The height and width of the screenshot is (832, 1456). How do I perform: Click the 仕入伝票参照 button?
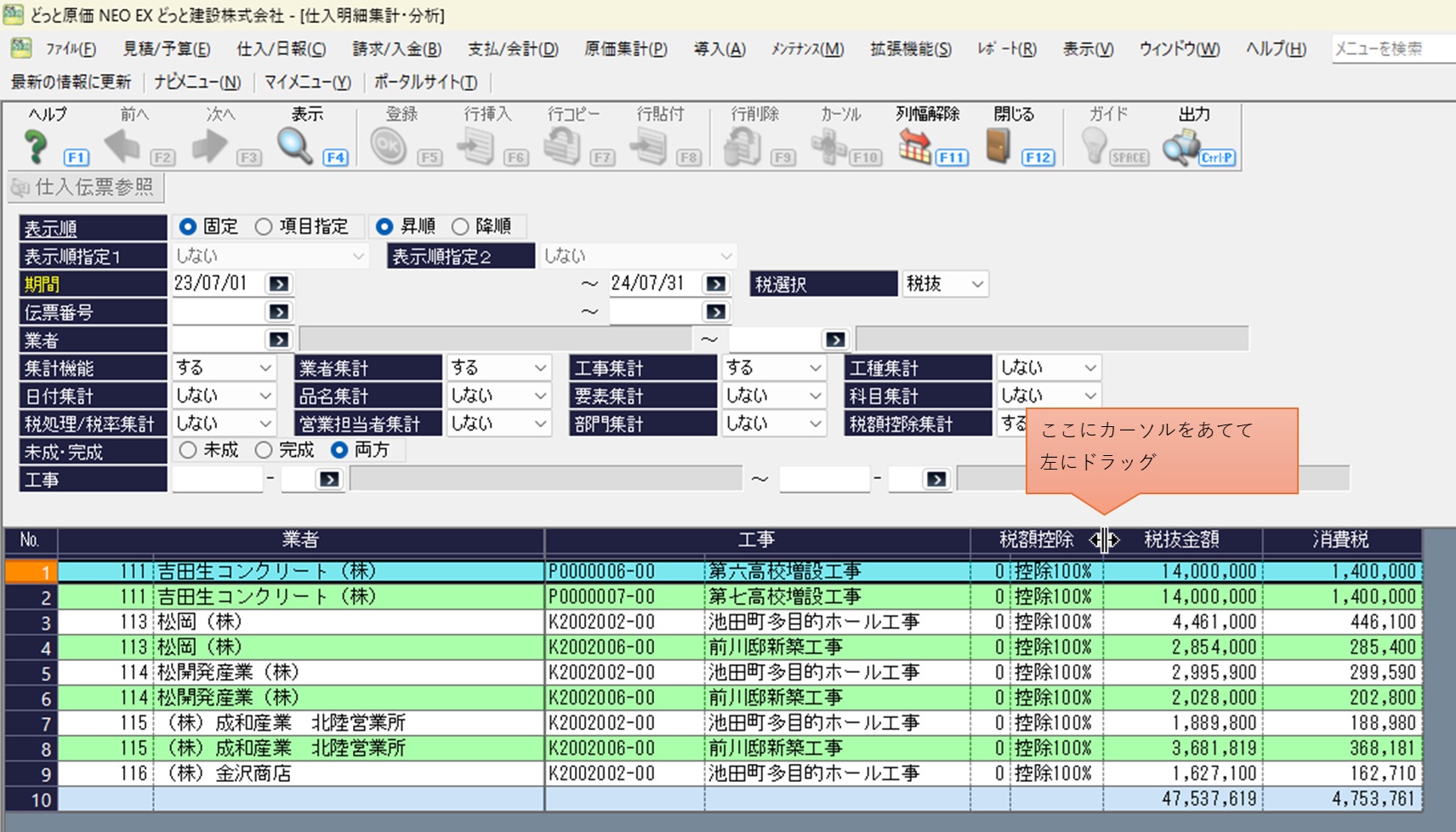pos(85,187)
